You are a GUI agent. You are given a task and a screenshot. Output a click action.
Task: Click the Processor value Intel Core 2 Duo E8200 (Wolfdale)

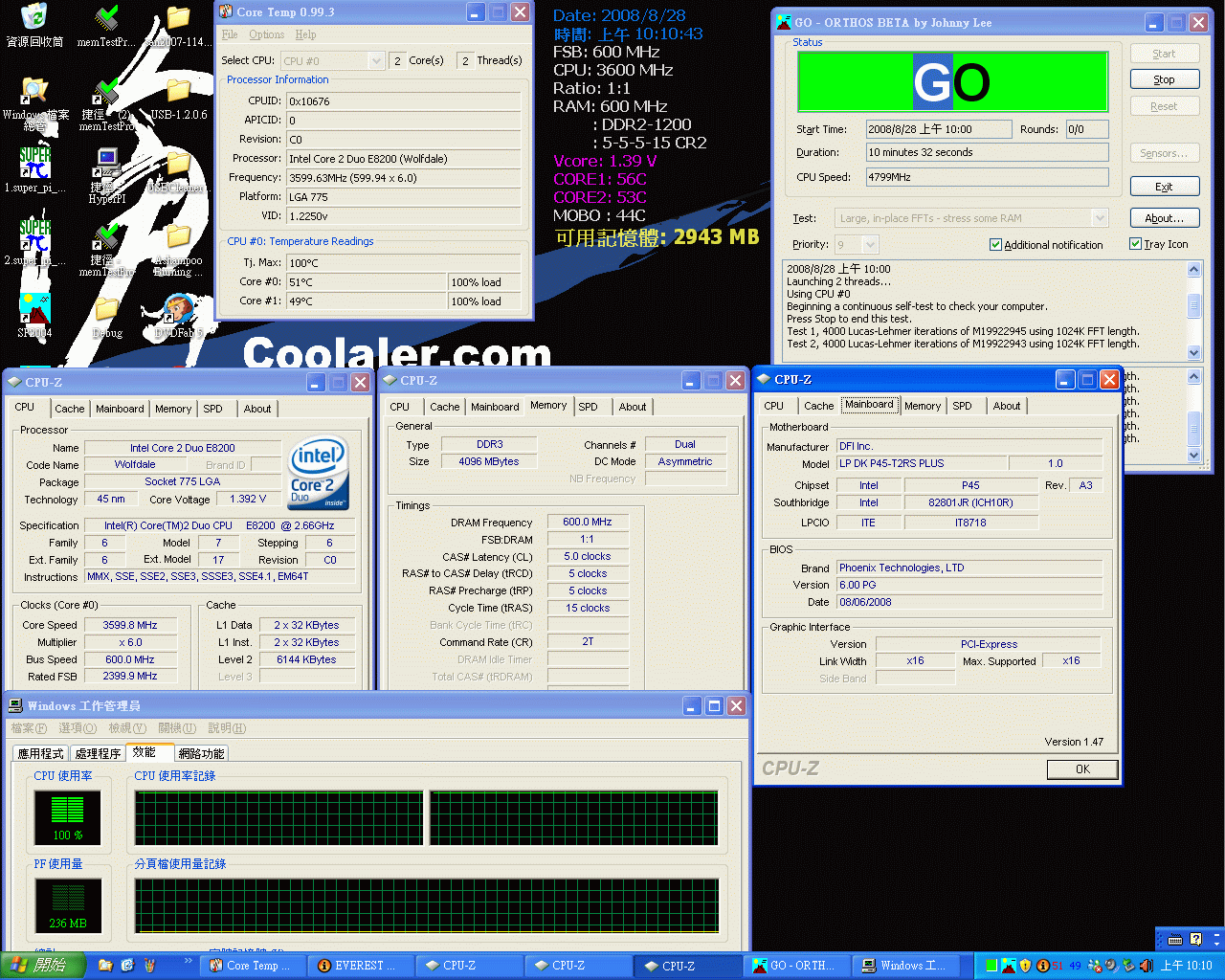pos(404,159)
